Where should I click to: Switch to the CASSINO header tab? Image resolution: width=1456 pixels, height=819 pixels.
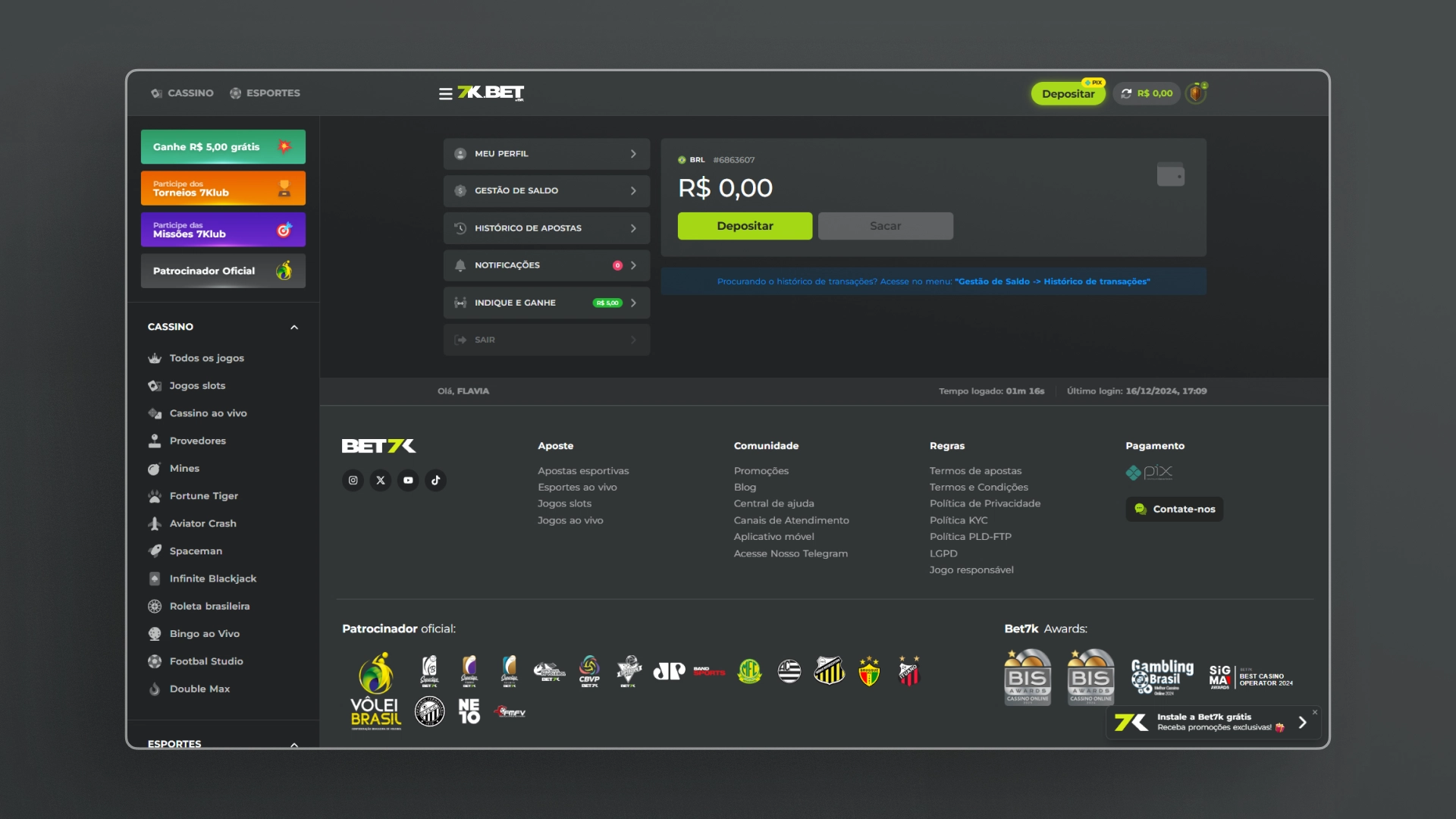pyautogui.click(x=182, y=93)
